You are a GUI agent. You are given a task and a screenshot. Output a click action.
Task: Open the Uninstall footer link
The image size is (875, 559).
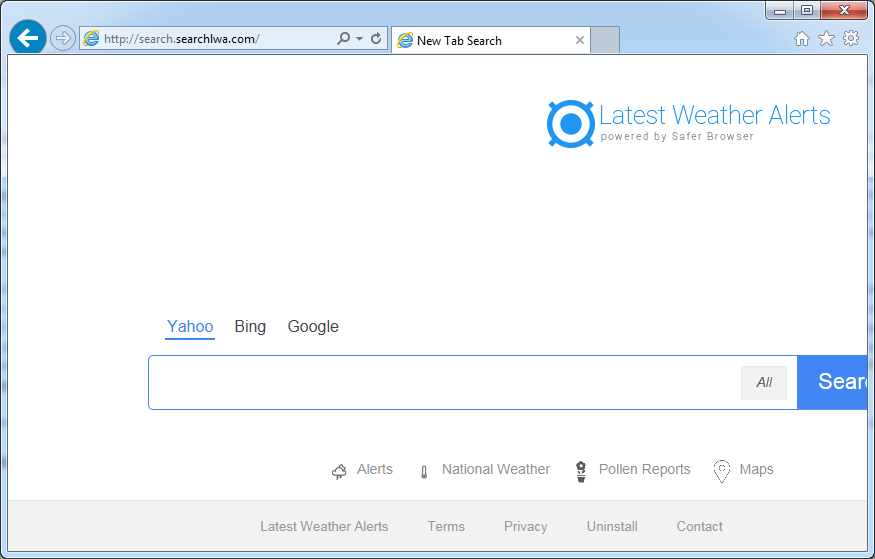(612, 527)
